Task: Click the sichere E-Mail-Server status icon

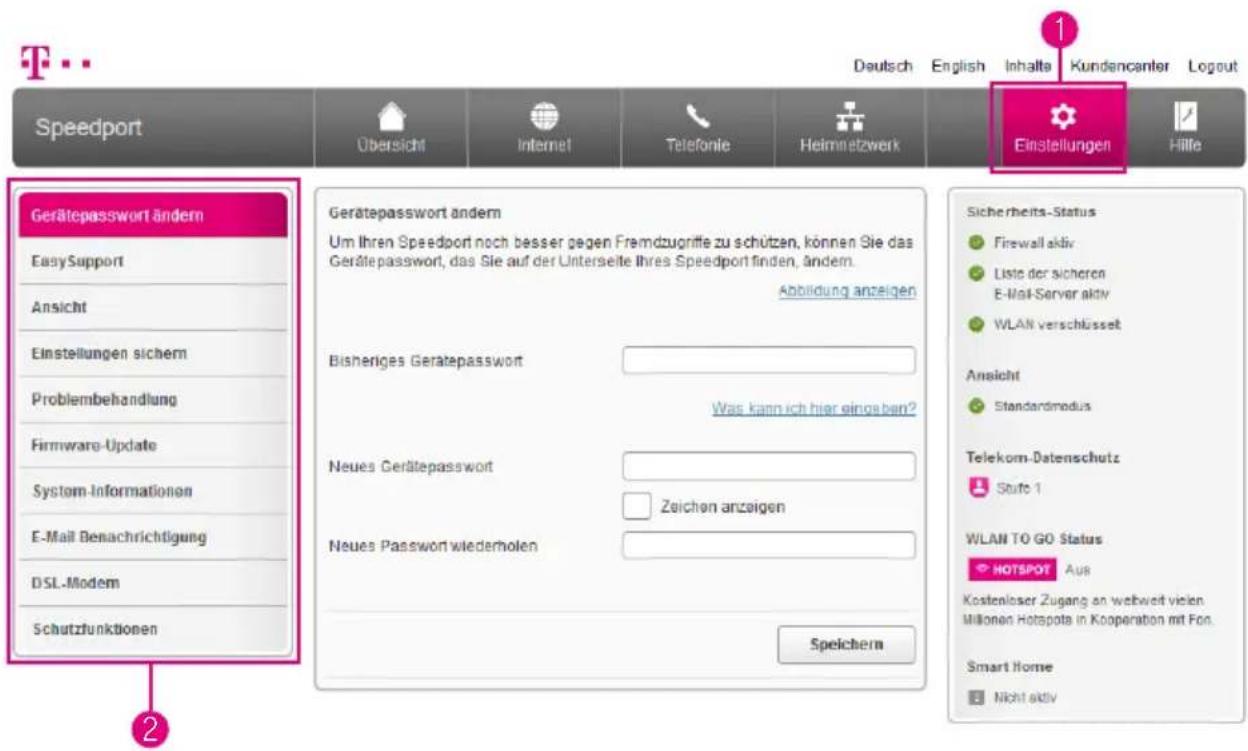Action: tap(975, 272)
